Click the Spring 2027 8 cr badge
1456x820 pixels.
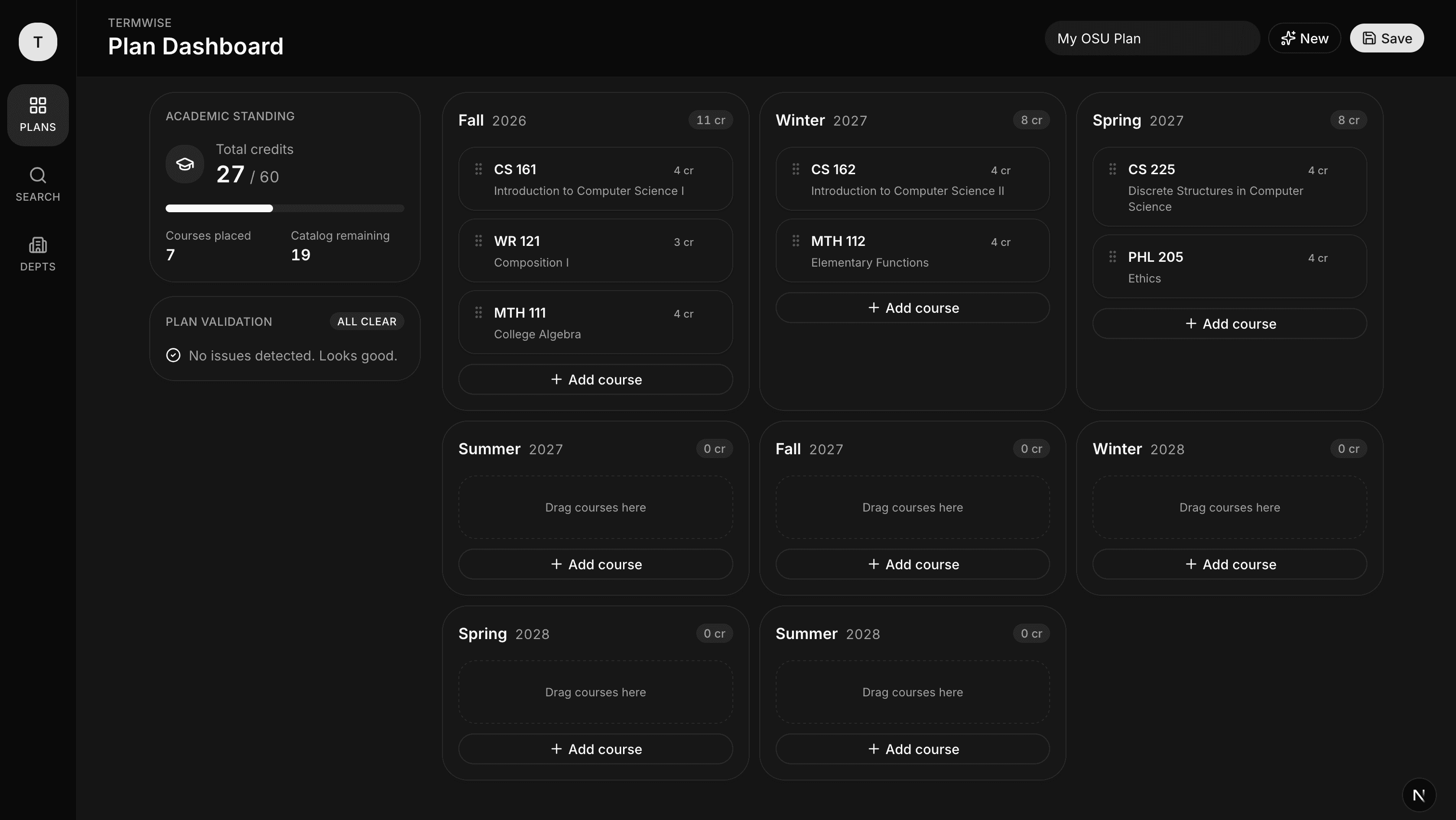1348,120
